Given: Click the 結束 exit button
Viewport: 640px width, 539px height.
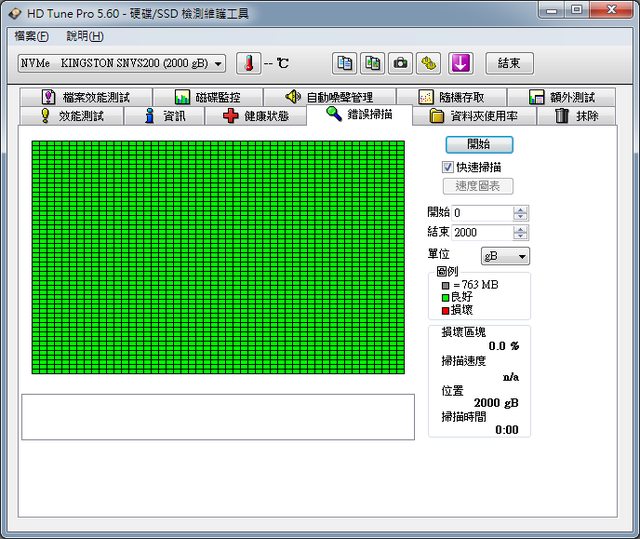Looking at the screenshot, I should pyautogui.click(x=509, y=63).
